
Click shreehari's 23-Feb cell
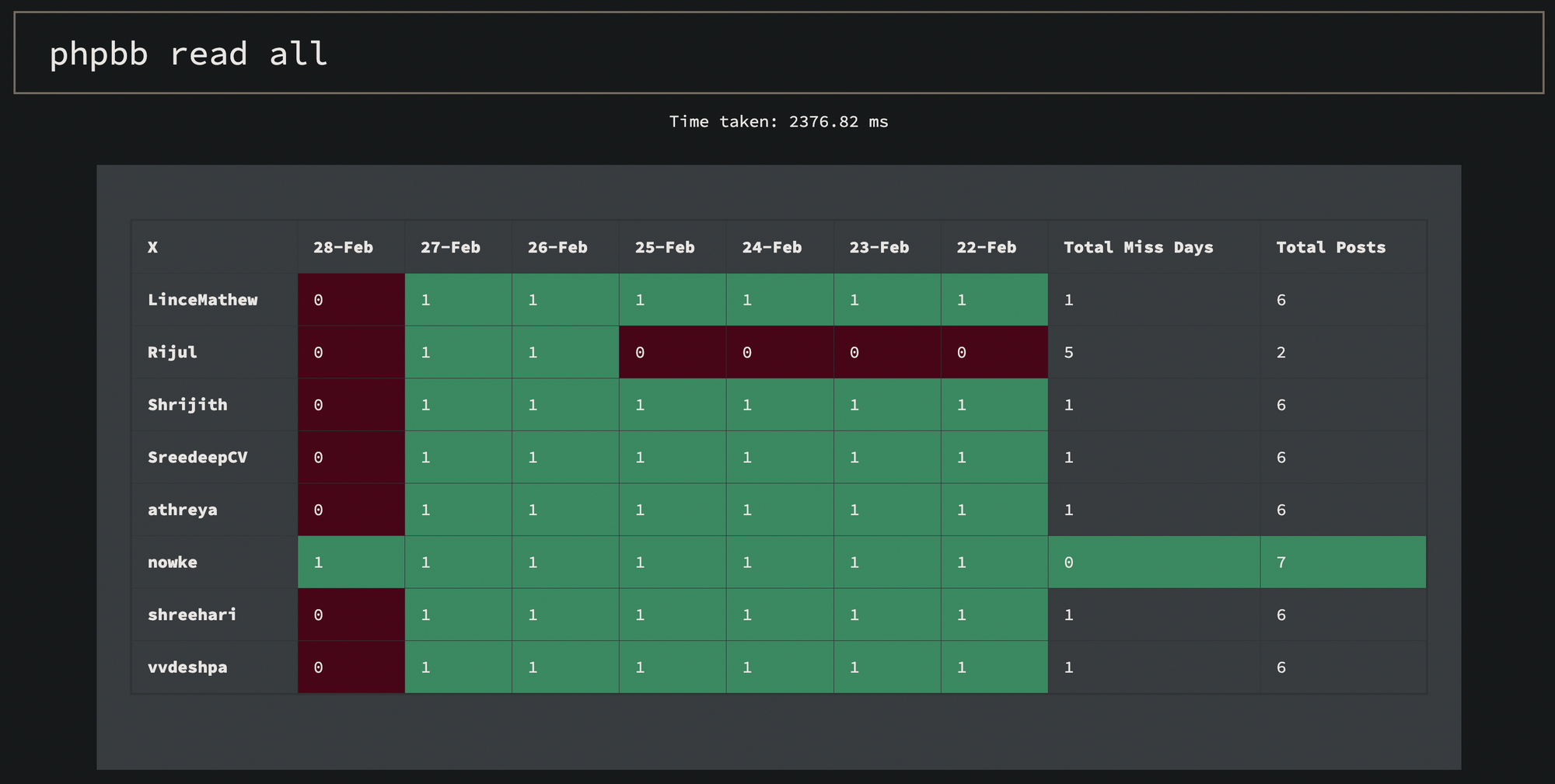(x=888, y=615)
